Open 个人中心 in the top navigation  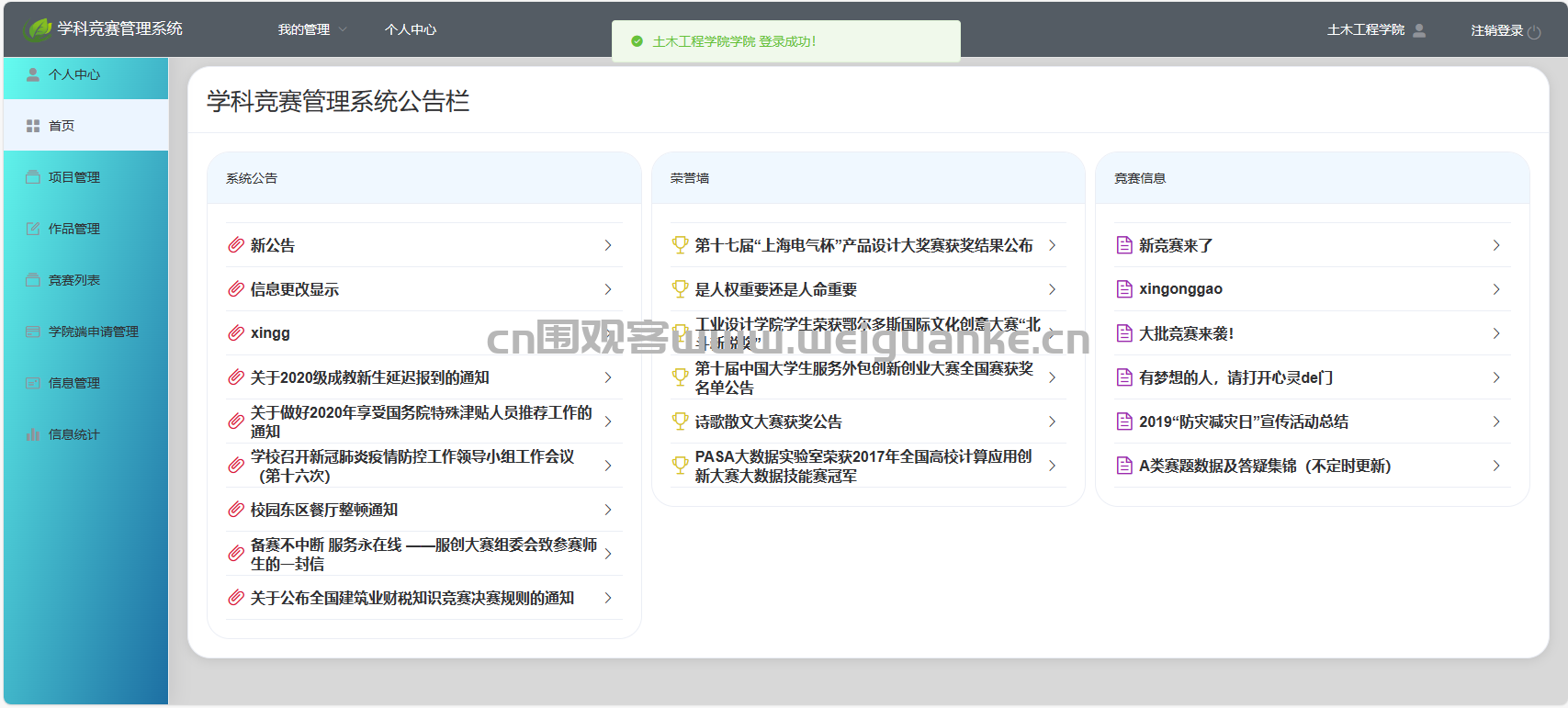click(x=411, y=29)
